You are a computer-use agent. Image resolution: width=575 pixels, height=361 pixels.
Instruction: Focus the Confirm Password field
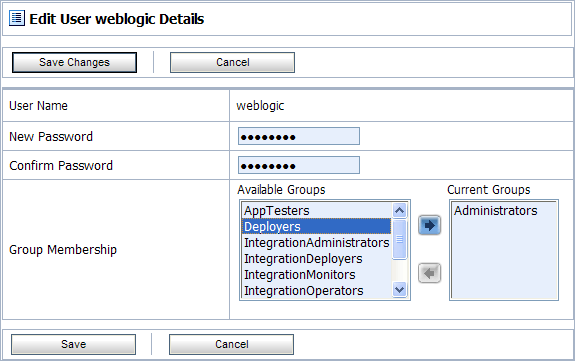tap(299, 165)
